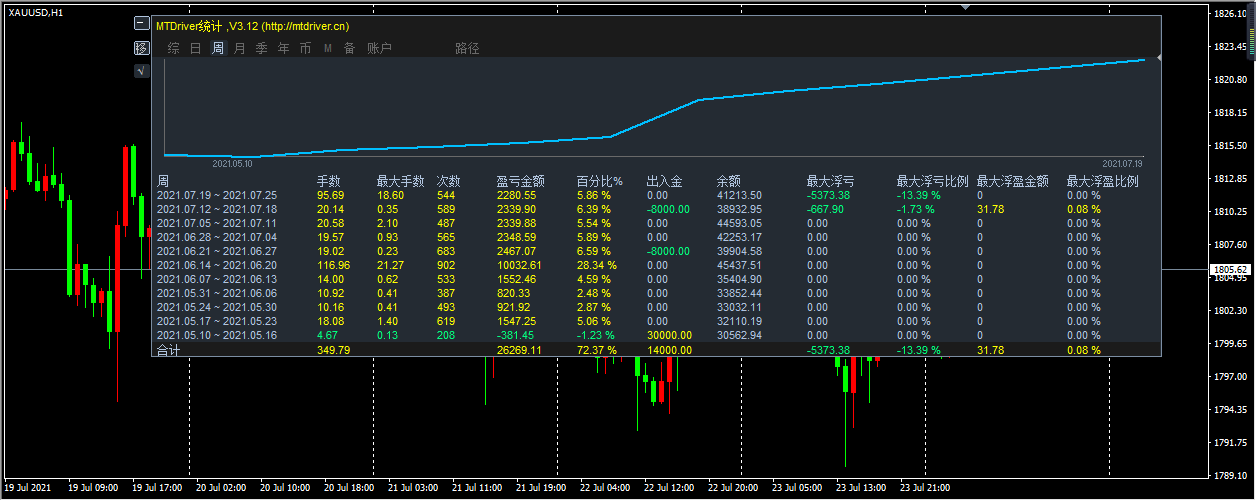The image size is (1256, 501).
Task: Select row 2021.06.21 ~ 2021.06.27
Action: tap(656, 250)
